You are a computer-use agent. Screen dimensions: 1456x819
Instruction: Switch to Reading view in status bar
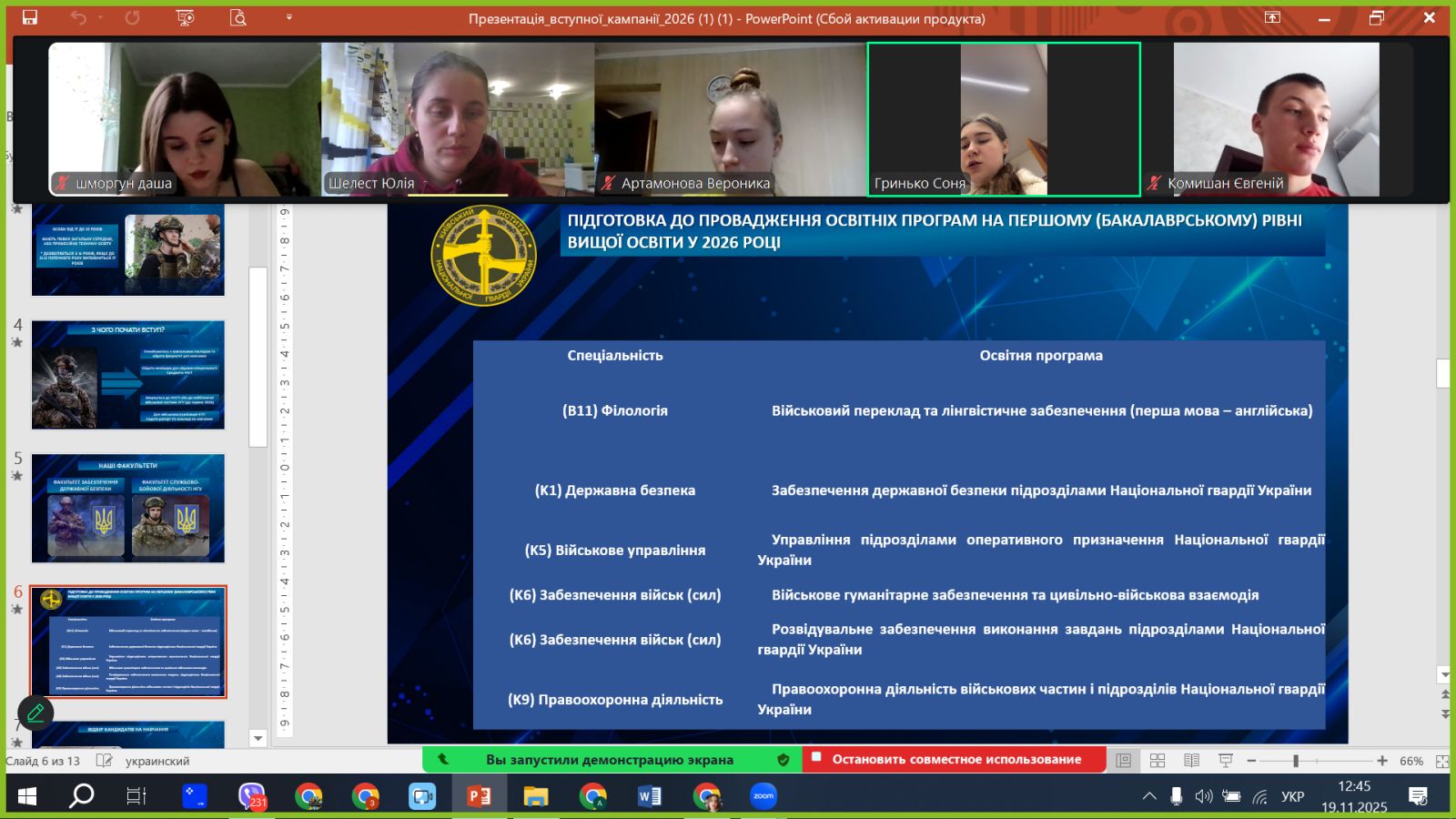click(x=1191, y=761)
